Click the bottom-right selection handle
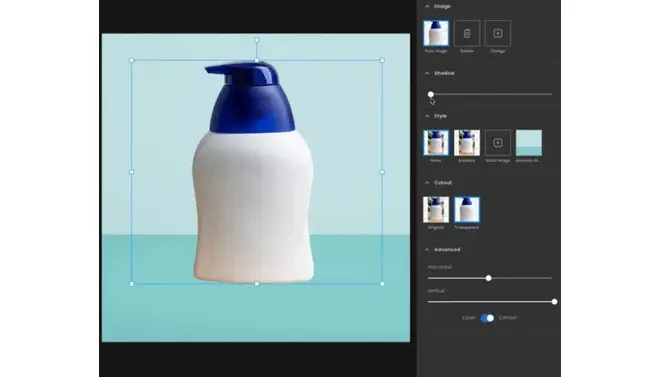660x377 pixels. click(382, 284)
